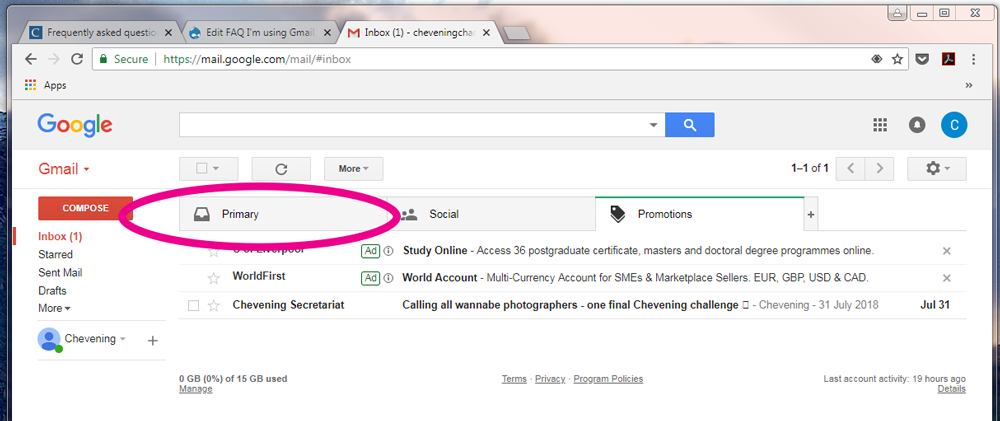1000x421 pixels.
Task: Click the Manage storage link
Action: [196, 388]
